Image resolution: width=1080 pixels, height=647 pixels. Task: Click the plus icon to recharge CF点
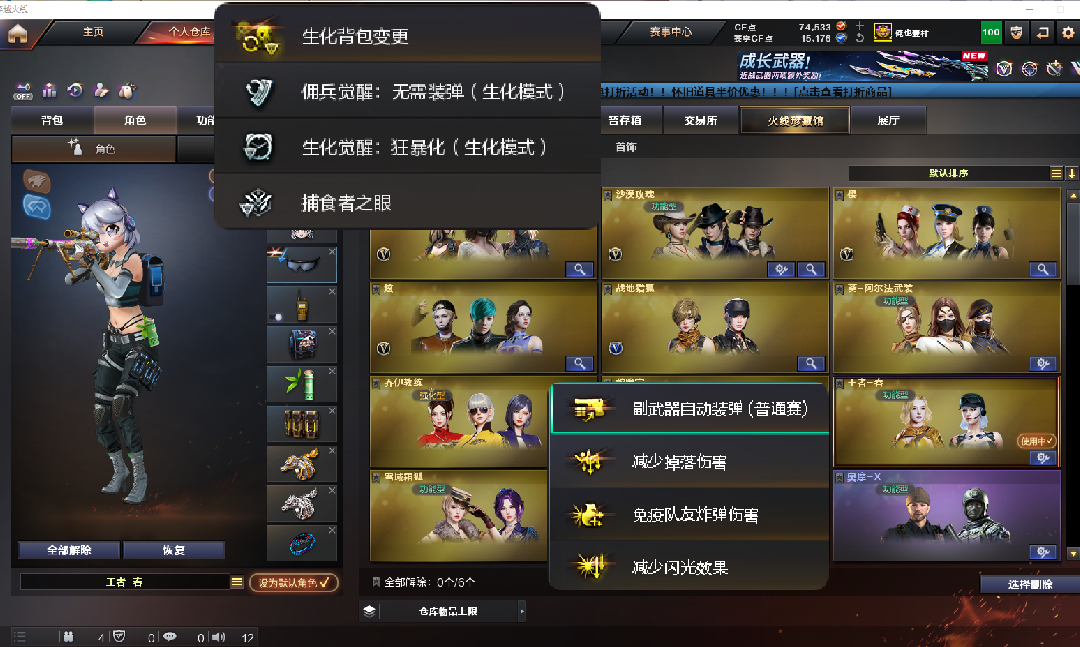pos(860,26)
